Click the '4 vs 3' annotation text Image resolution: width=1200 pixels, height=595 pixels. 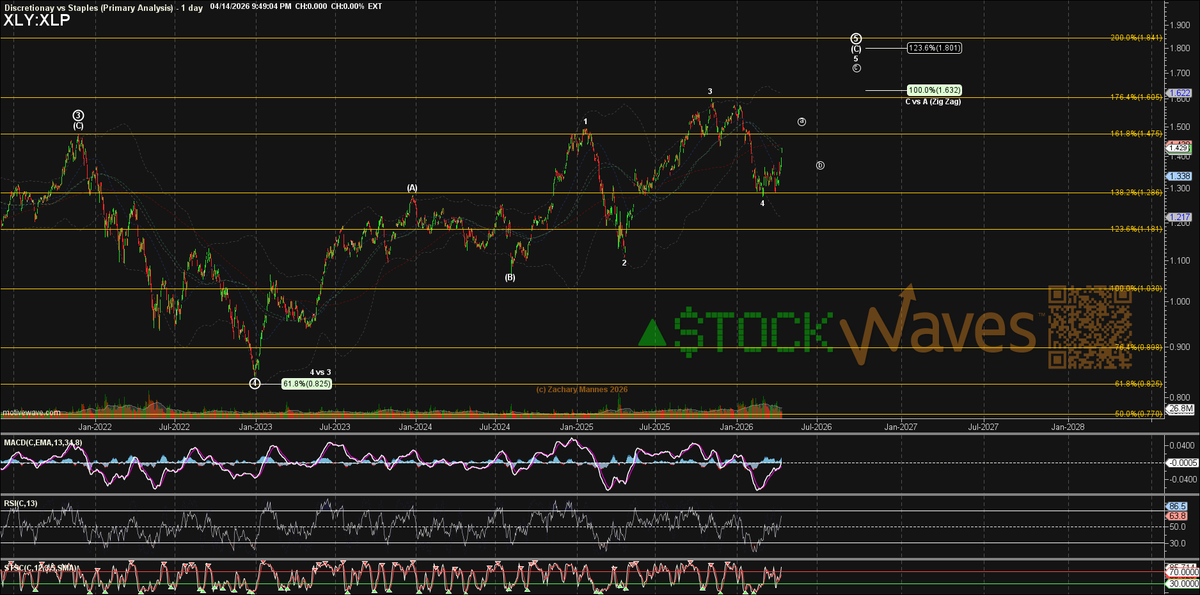click(x=320, y=372)
